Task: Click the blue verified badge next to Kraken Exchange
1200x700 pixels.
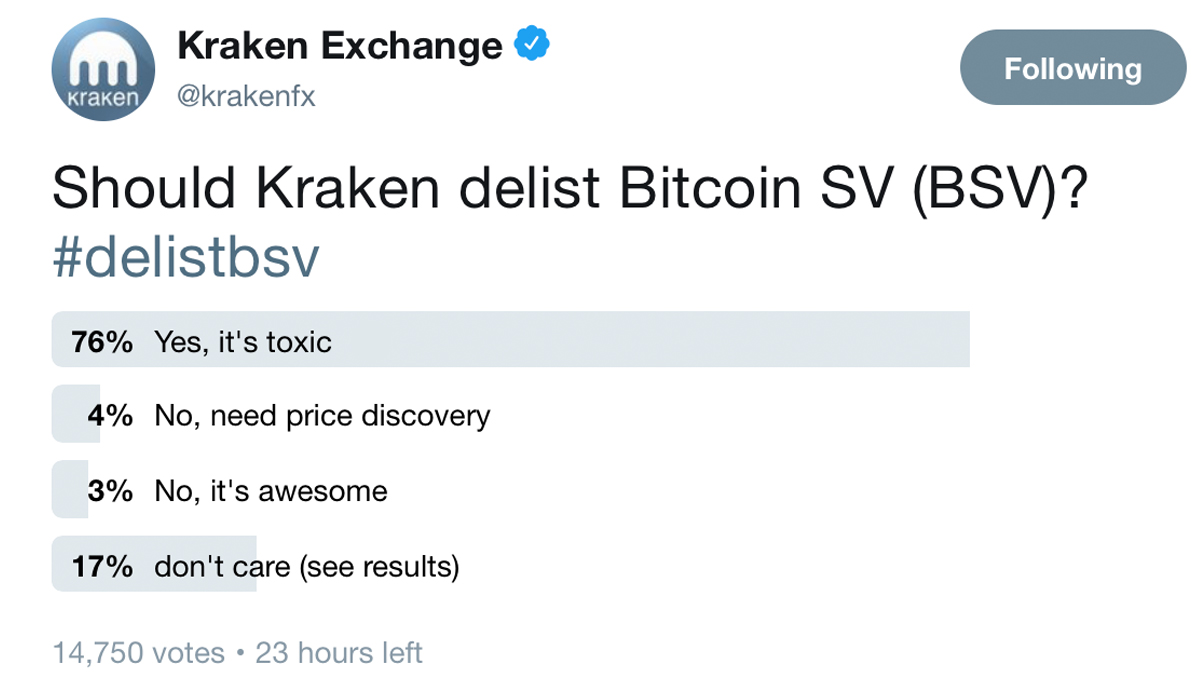Action: 530,41
